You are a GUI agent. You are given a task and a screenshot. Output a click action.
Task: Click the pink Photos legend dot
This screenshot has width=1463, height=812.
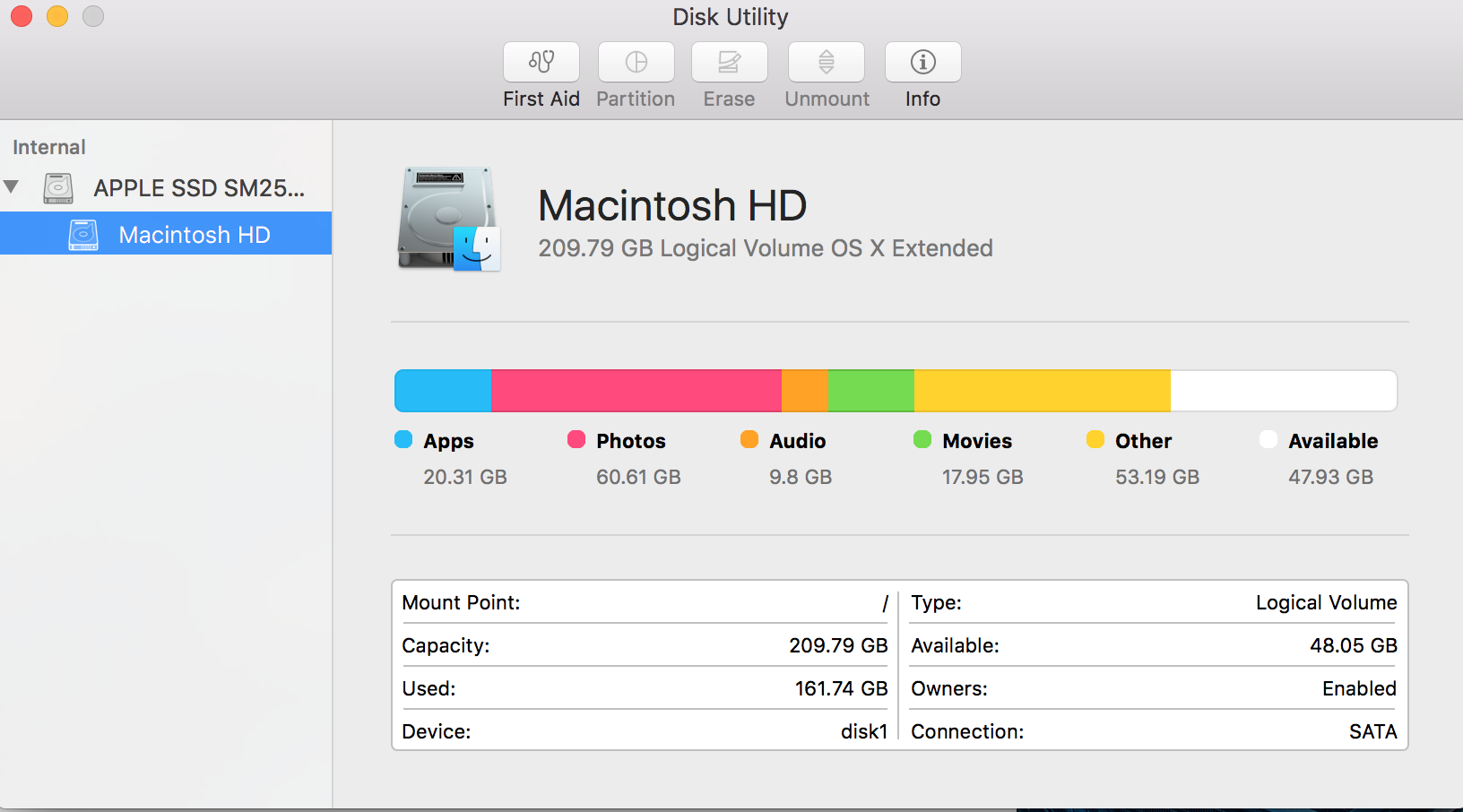576,440
